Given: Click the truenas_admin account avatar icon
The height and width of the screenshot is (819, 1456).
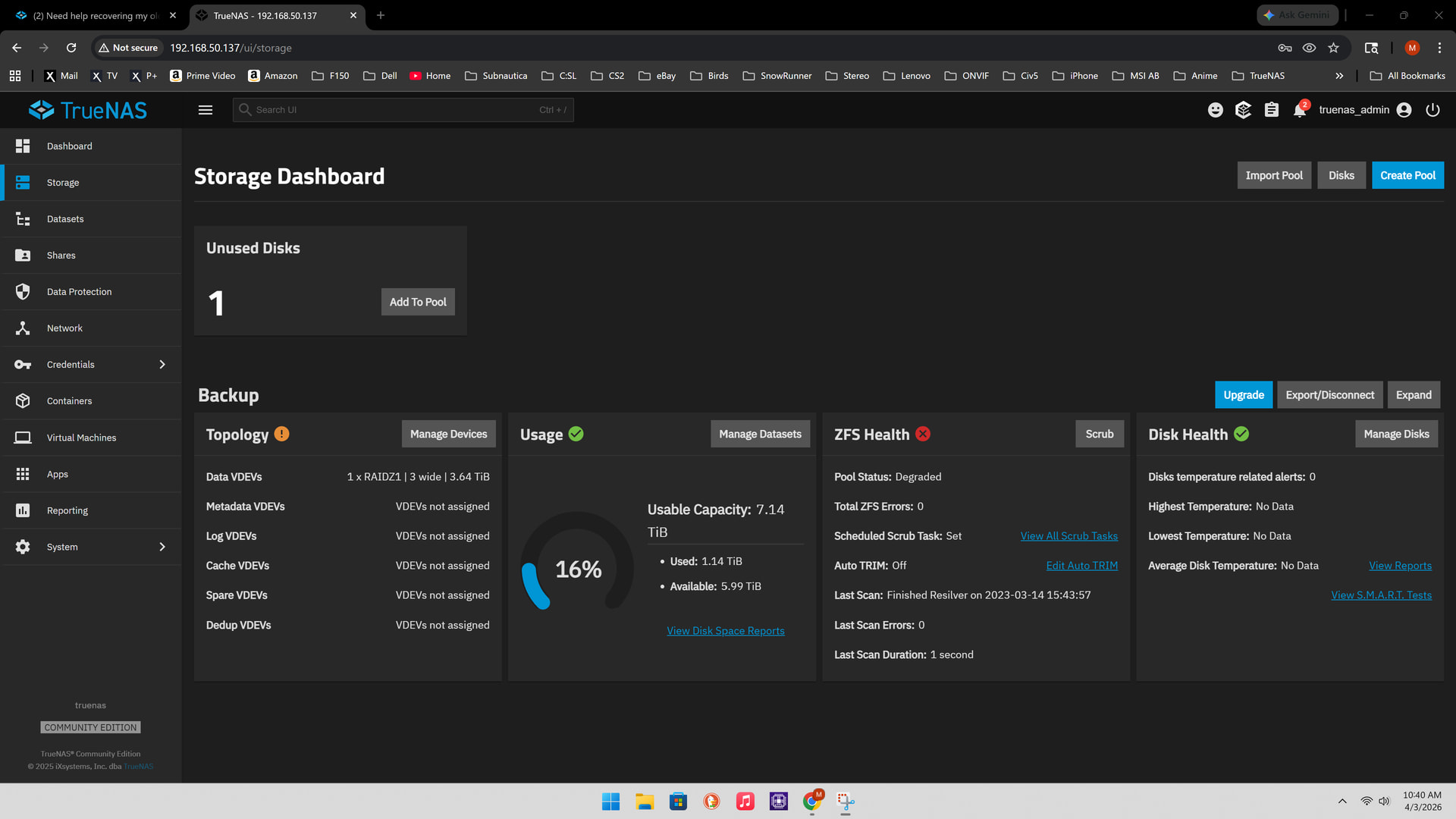Looking at the screenshot, I should pyautogui.click(x=1404, y=110).
